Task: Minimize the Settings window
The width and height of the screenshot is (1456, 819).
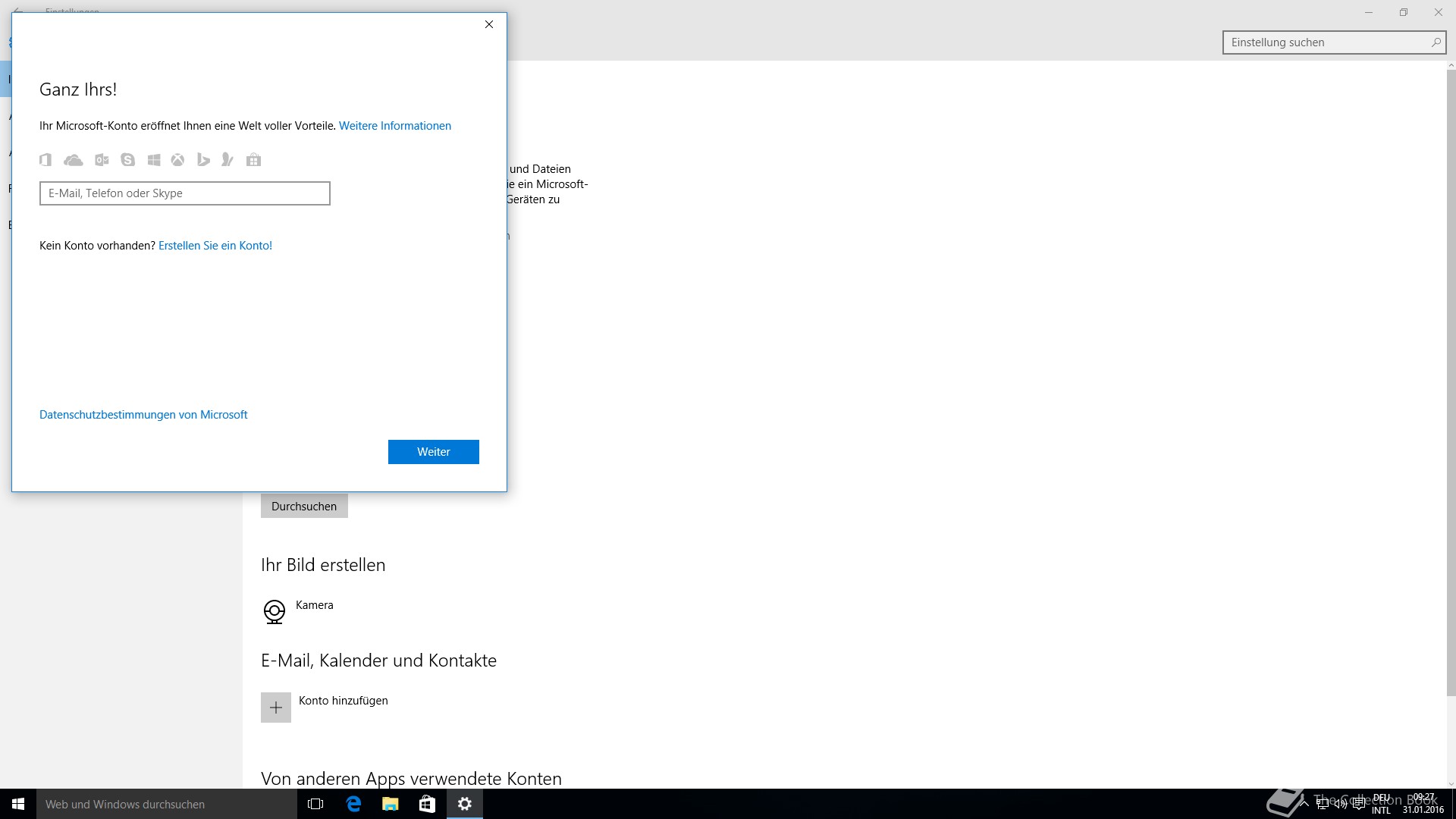Action: [1369, 12]
